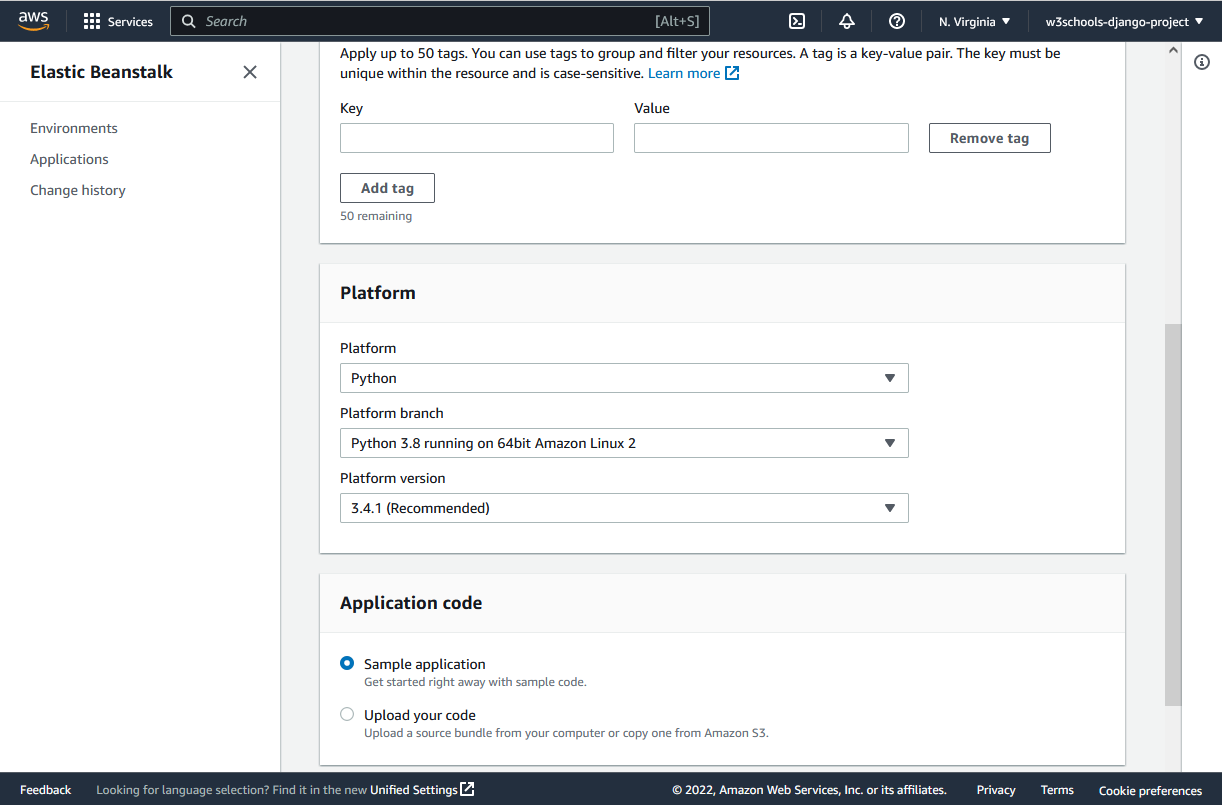
Task: Click the external link icon beside Learn more
Action: click(732, 73)
